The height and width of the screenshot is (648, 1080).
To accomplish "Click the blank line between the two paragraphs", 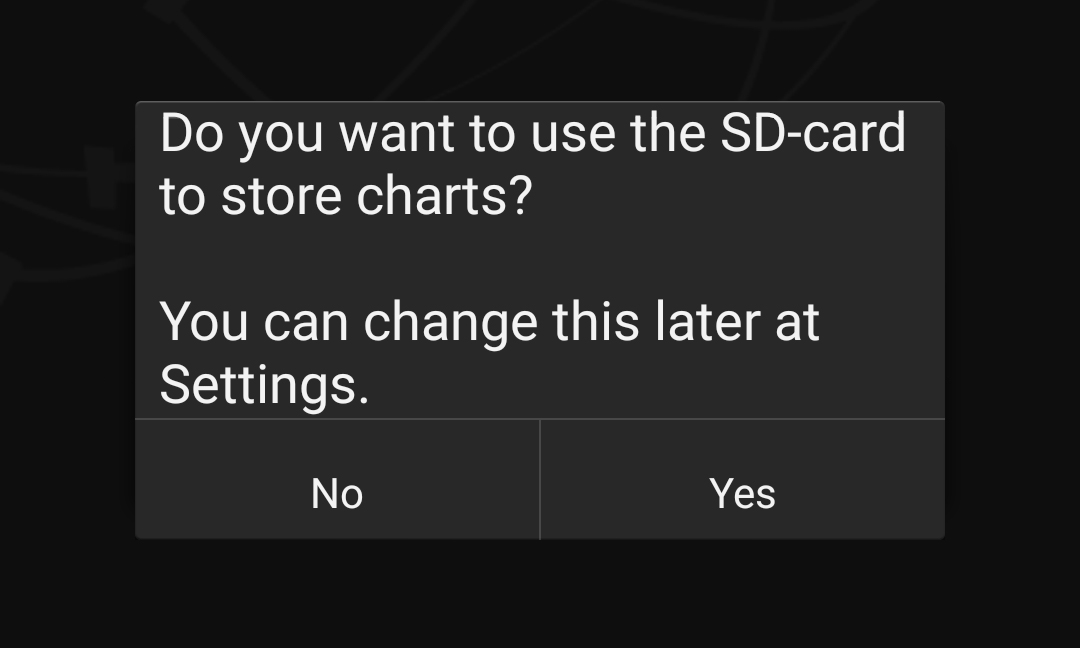I will point(540,258).
